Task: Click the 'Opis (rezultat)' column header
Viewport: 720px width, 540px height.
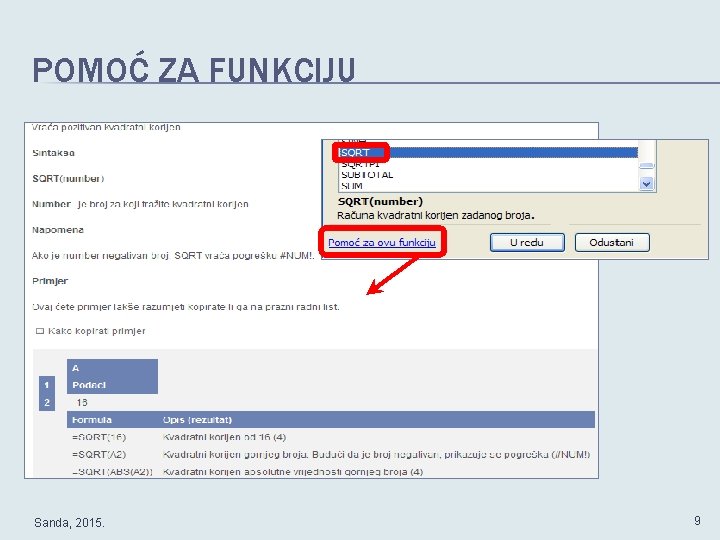Action: coord(197,420)
